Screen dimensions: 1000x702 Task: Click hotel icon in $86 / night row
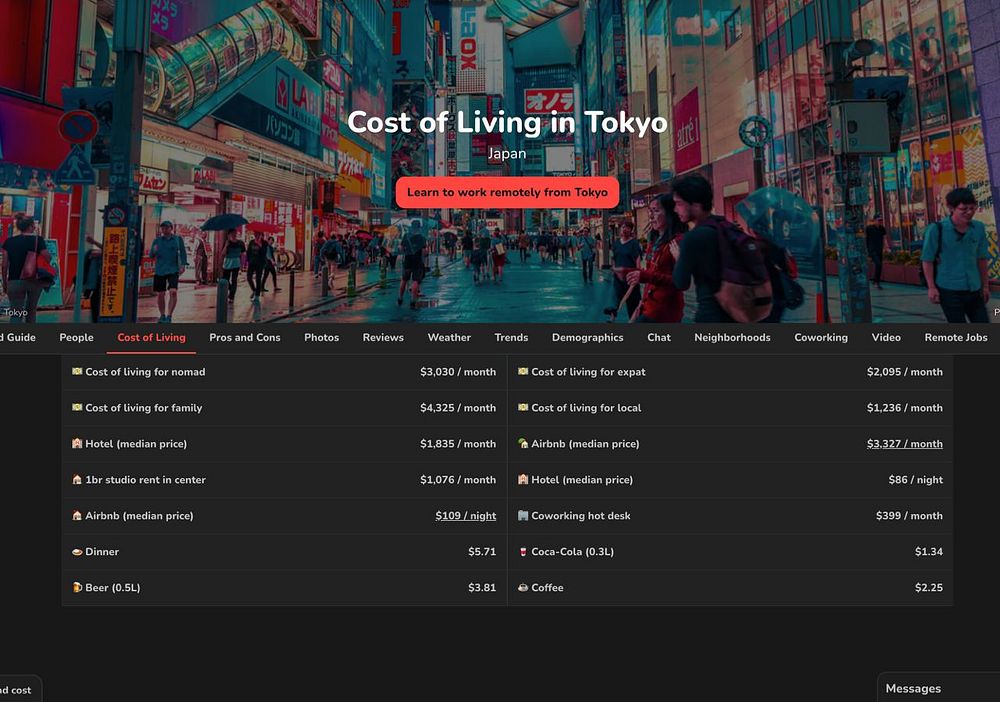point(523,479)
